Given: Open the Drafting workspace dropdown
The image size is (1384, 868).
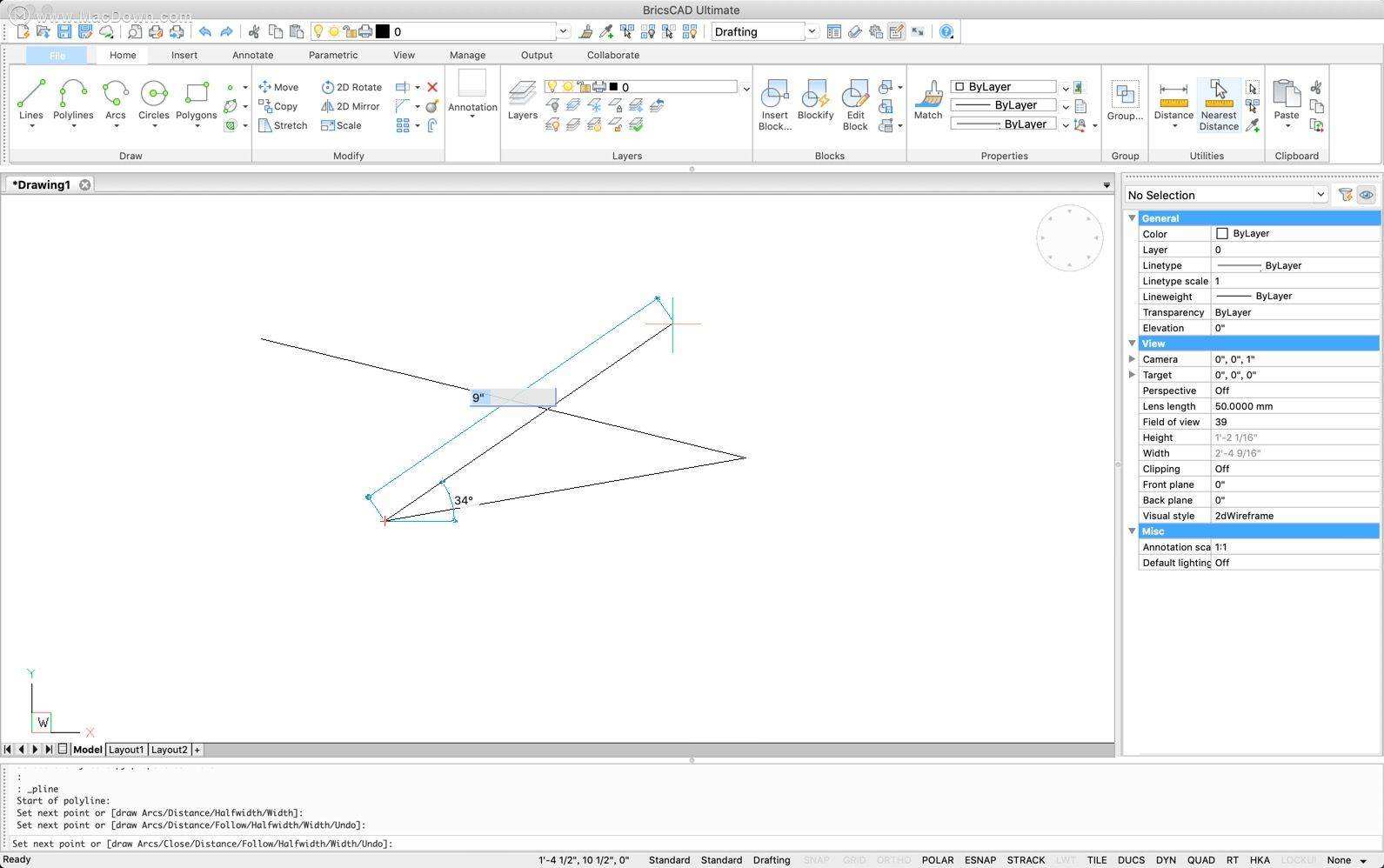Looking at the screenshot, I should (x=811, y=31).
